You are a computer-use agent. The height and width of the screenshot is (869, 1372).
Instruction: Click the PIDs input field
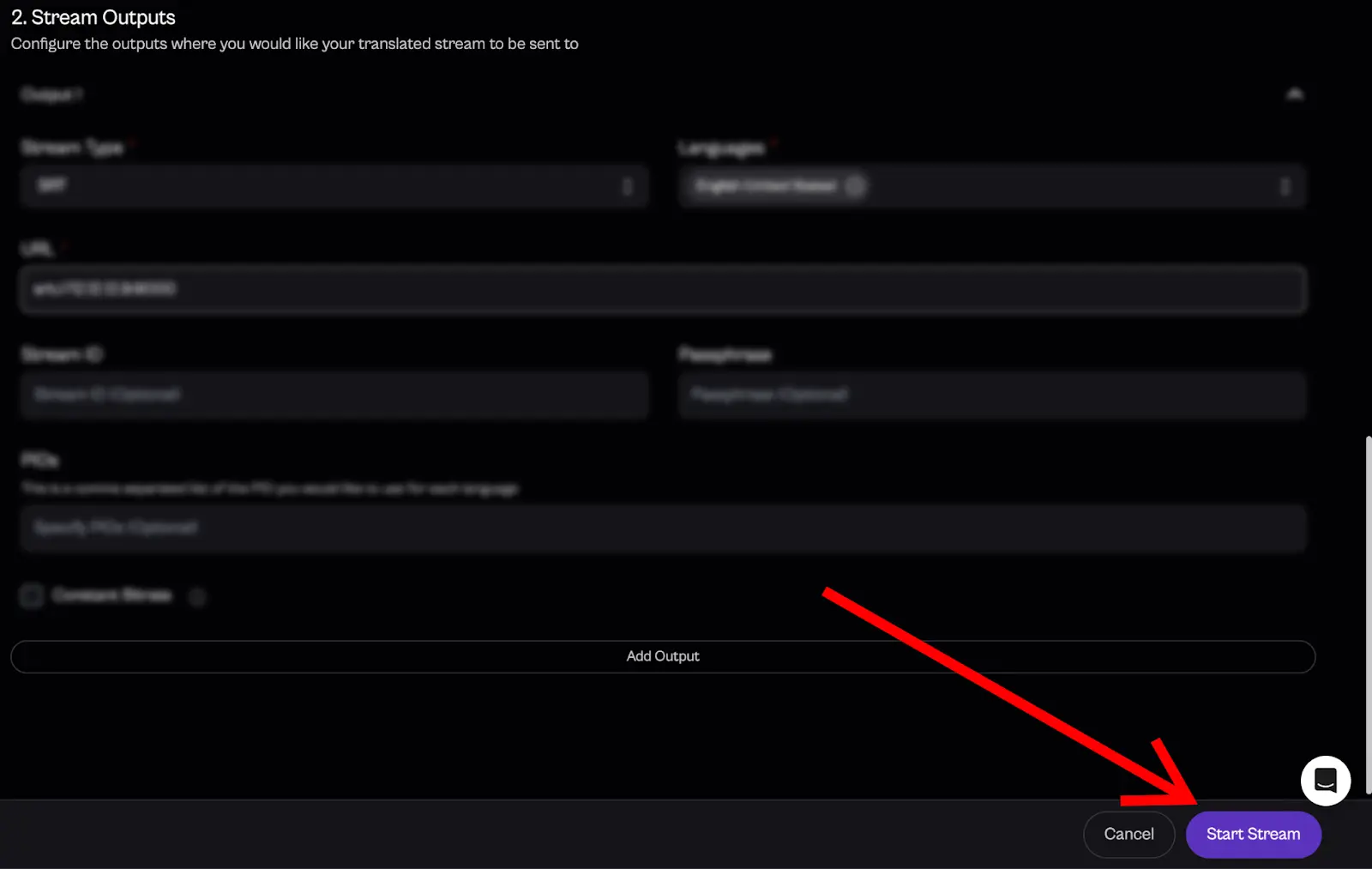pyautogui.click(x=662, y=528)
